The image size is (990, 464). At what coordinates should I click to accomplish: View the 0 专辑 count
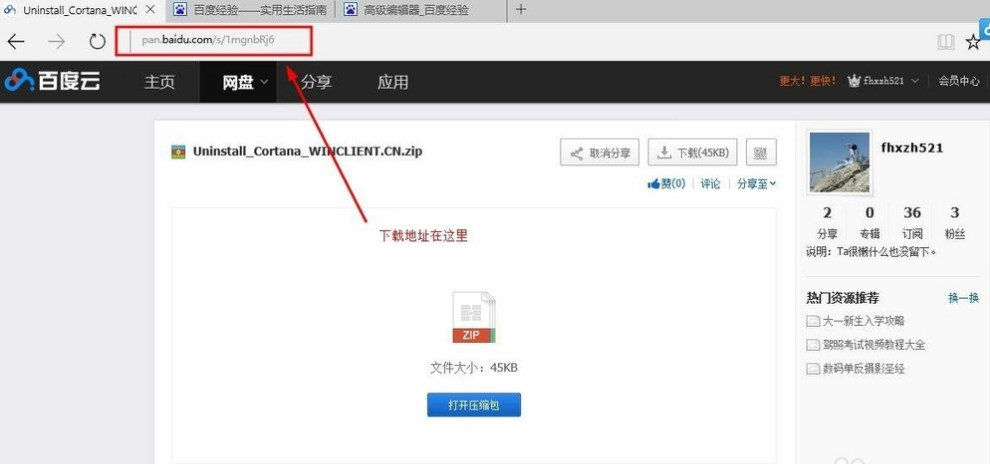click(x=869, y=222)
